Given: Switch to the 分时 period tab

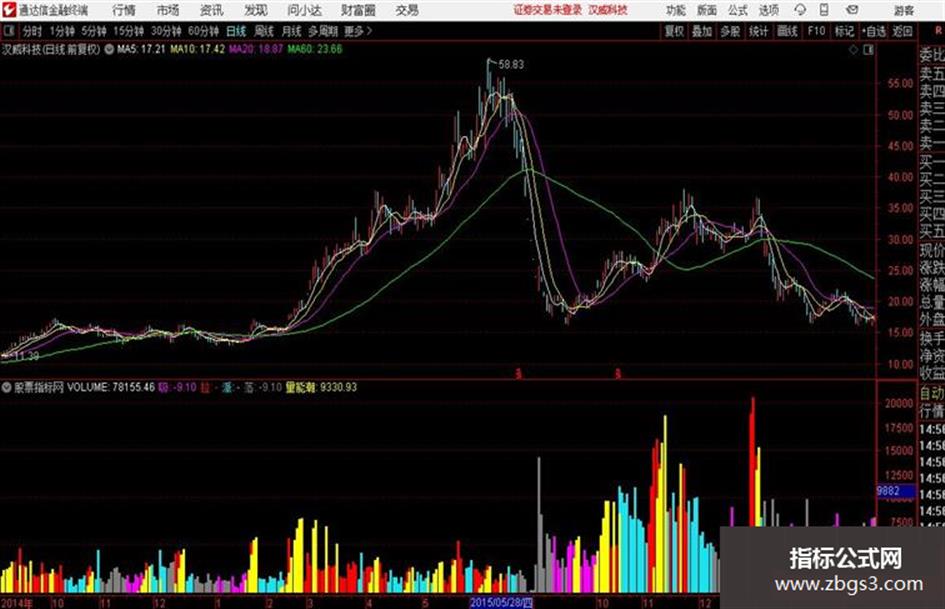Looking at the screenshot, I should click(x=32, y=31).
